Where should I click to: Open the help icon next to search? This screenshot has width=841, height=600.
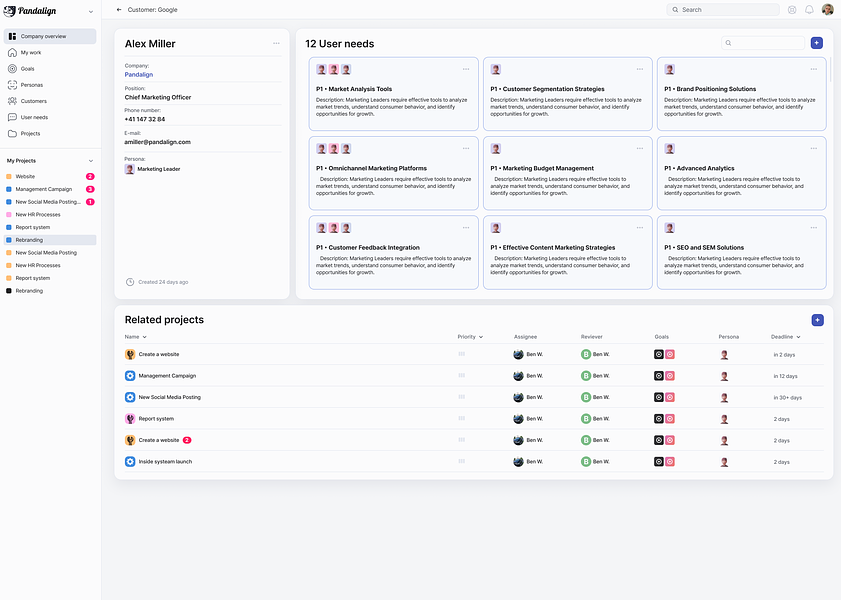tap(792, 10)
